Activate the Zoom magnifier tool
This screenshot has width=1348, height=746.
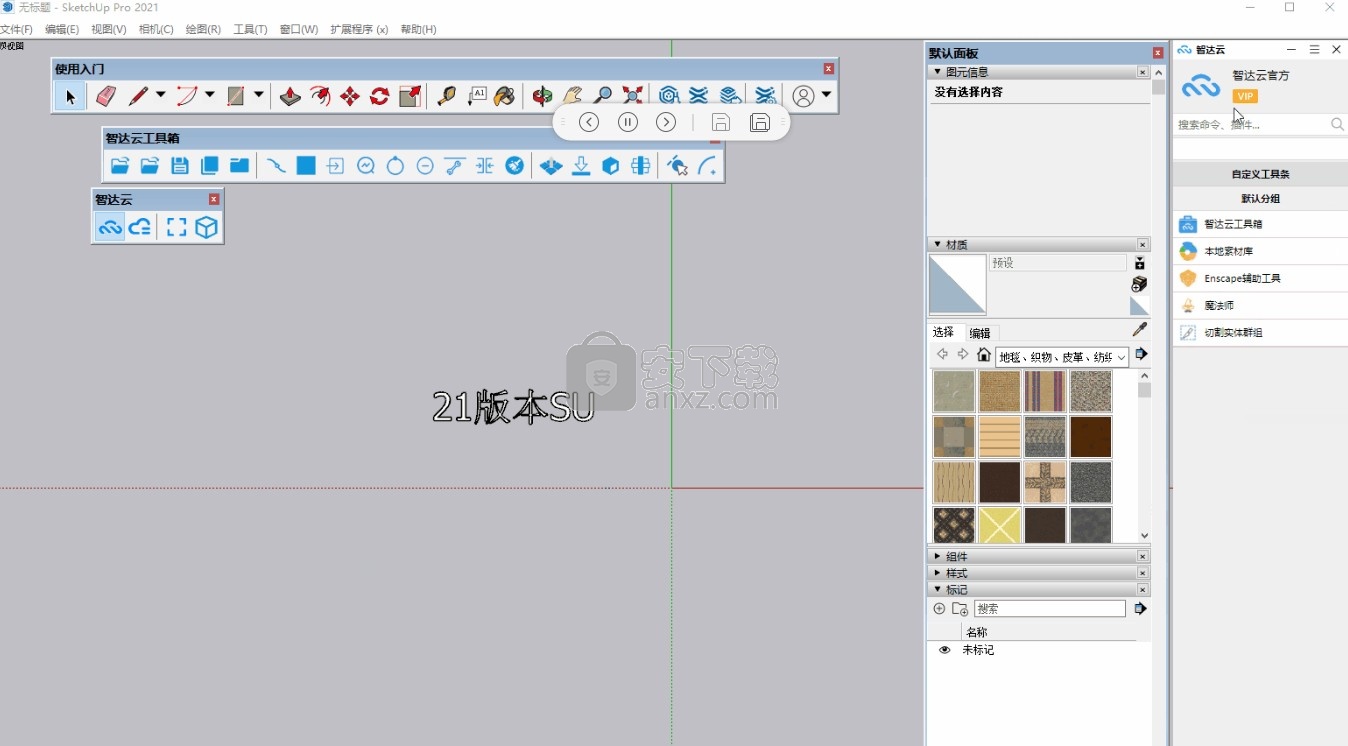pos(602,96)
